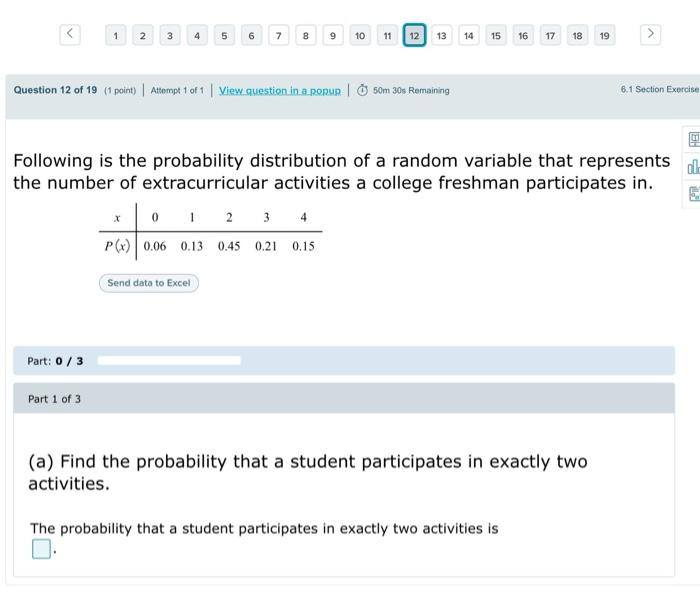Open the bar chart statistics tool icon
Screen dimensions: 700x599
point(694,167)
